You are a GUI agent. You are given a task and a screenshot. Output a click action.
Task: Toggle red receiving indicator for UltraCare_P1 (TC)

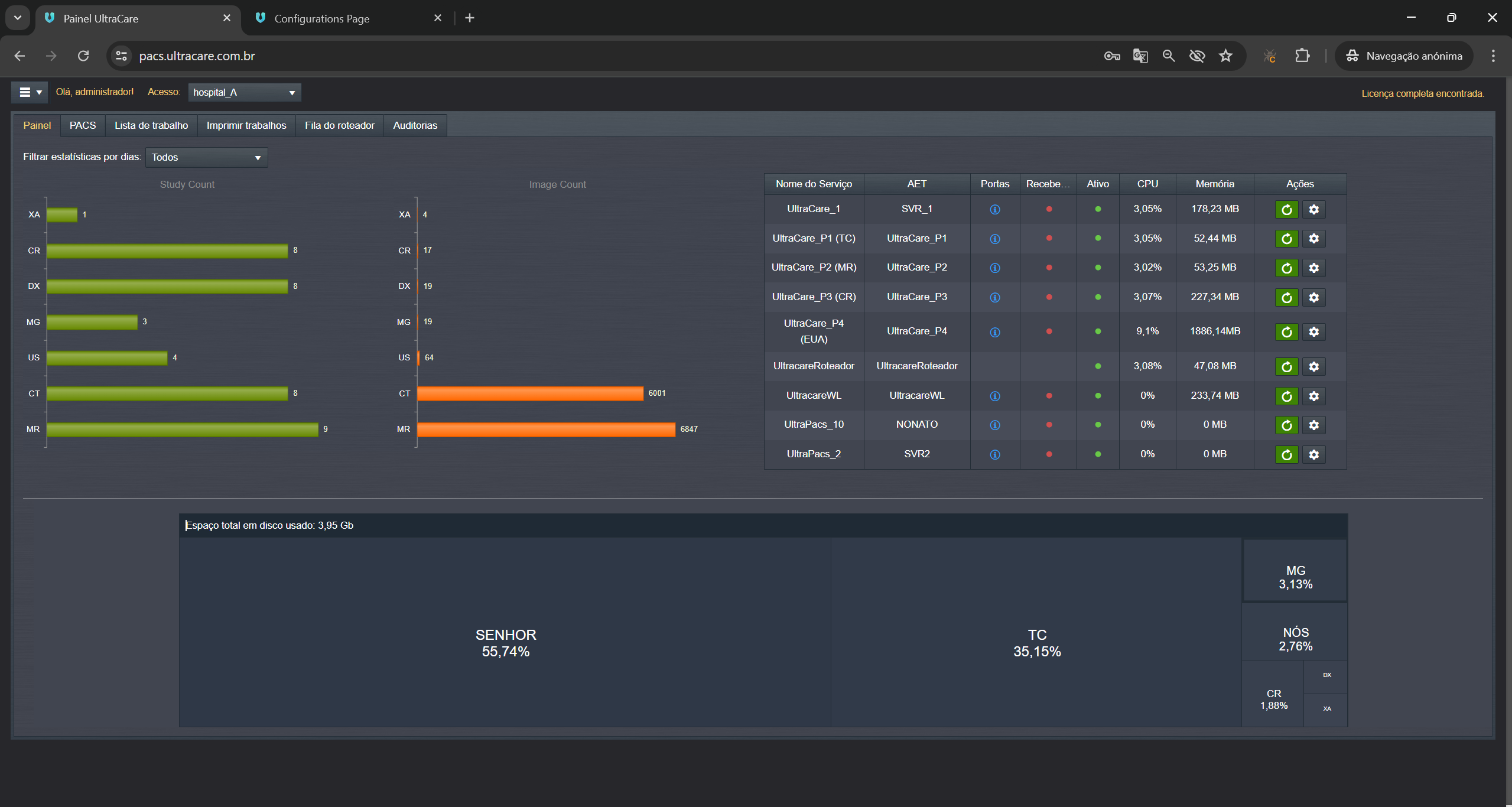click(x=1049, y=238)
